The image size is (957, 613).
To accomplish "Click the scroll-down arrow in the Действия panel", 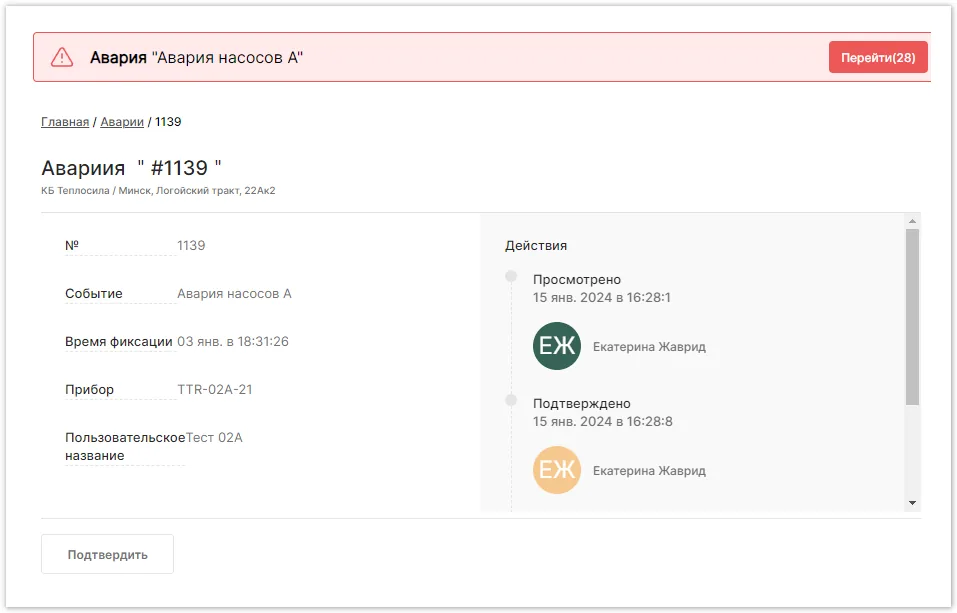I will 912,503.
